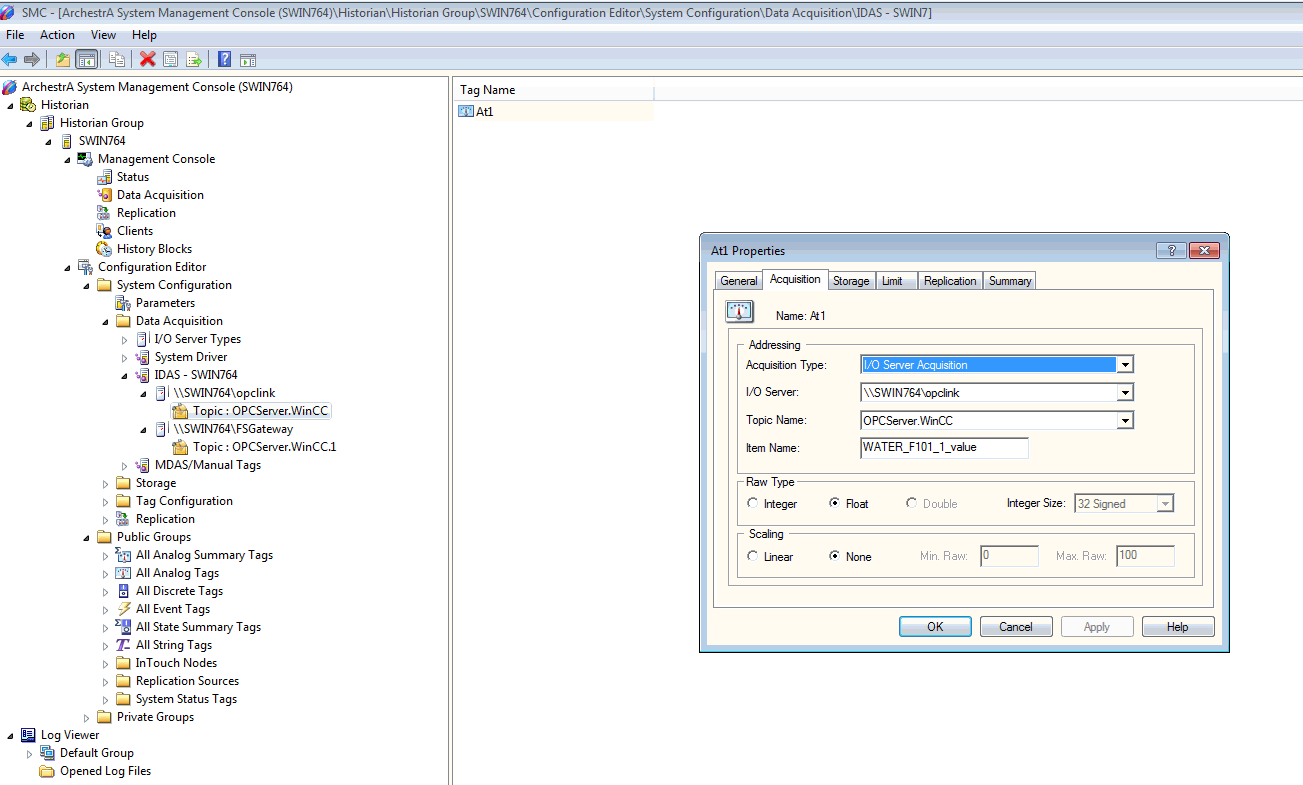The image size is (1303, 785).
Task: Click the Cancel button
Action: (x=1015, y=627)
